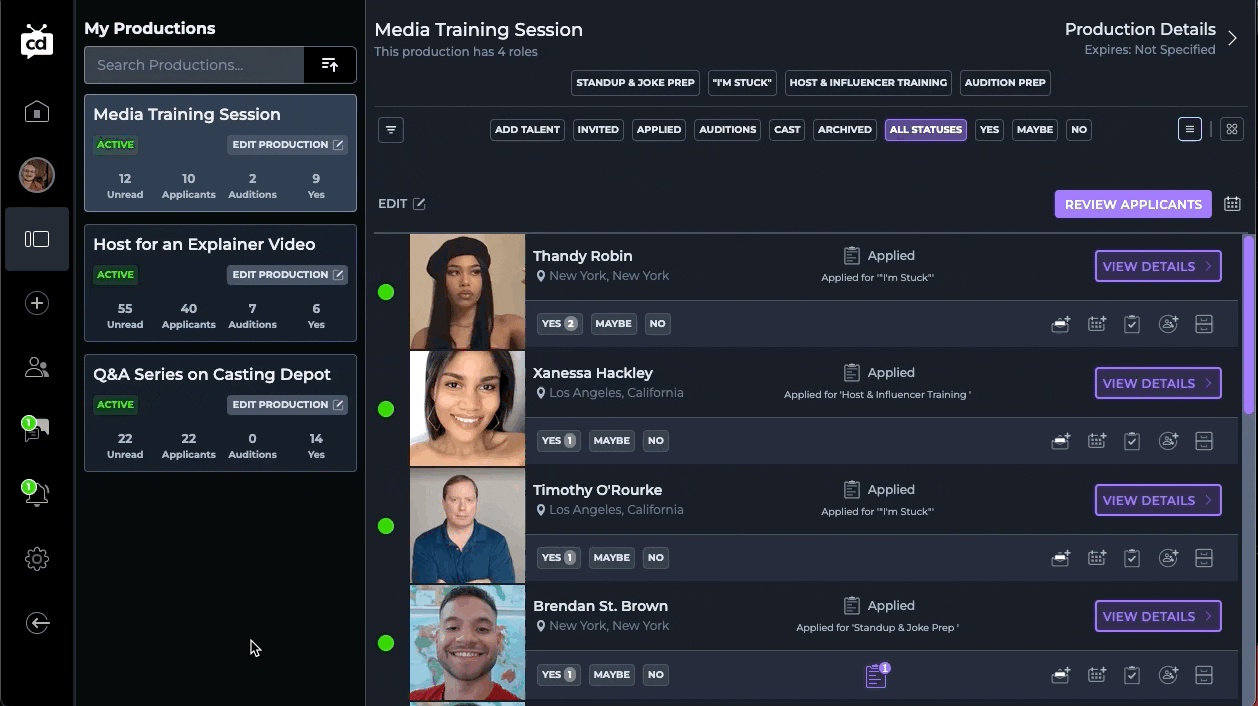Open messages icon with green badge
The width and height of the screenshot is (1258, 706).
tap(36, 430)
